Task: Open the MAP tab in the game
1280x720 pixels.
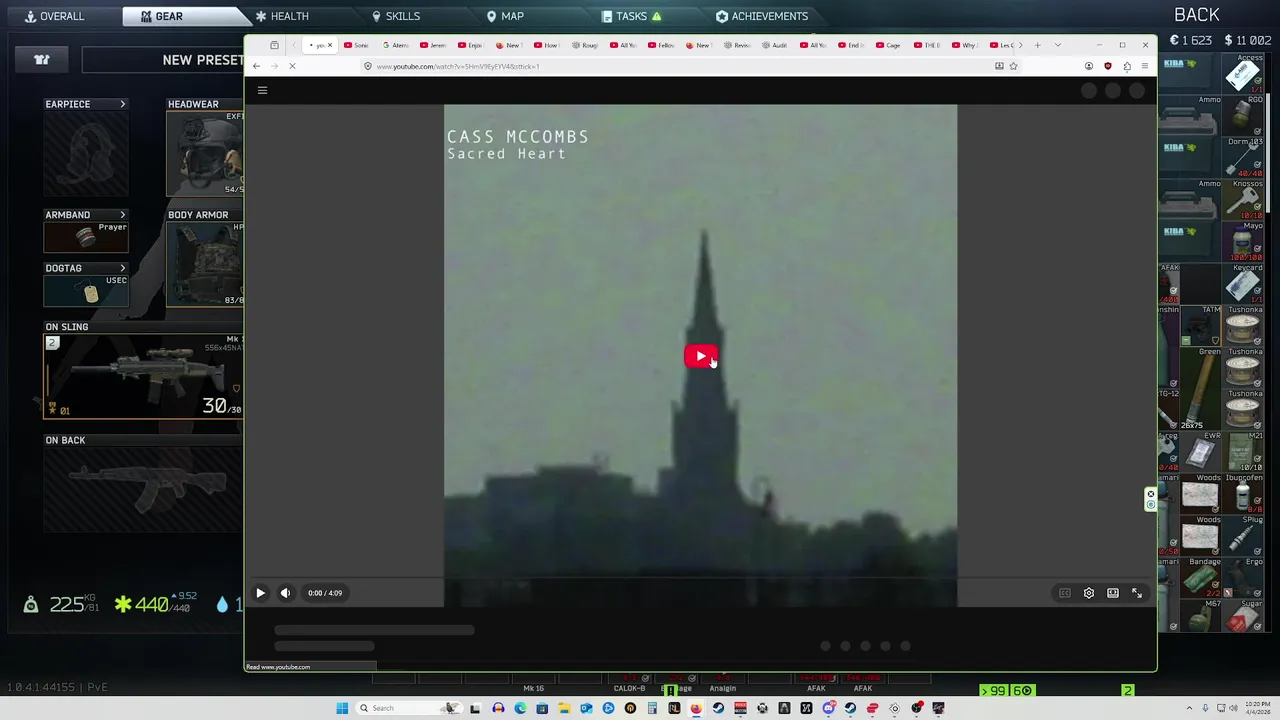Action: 505,16
